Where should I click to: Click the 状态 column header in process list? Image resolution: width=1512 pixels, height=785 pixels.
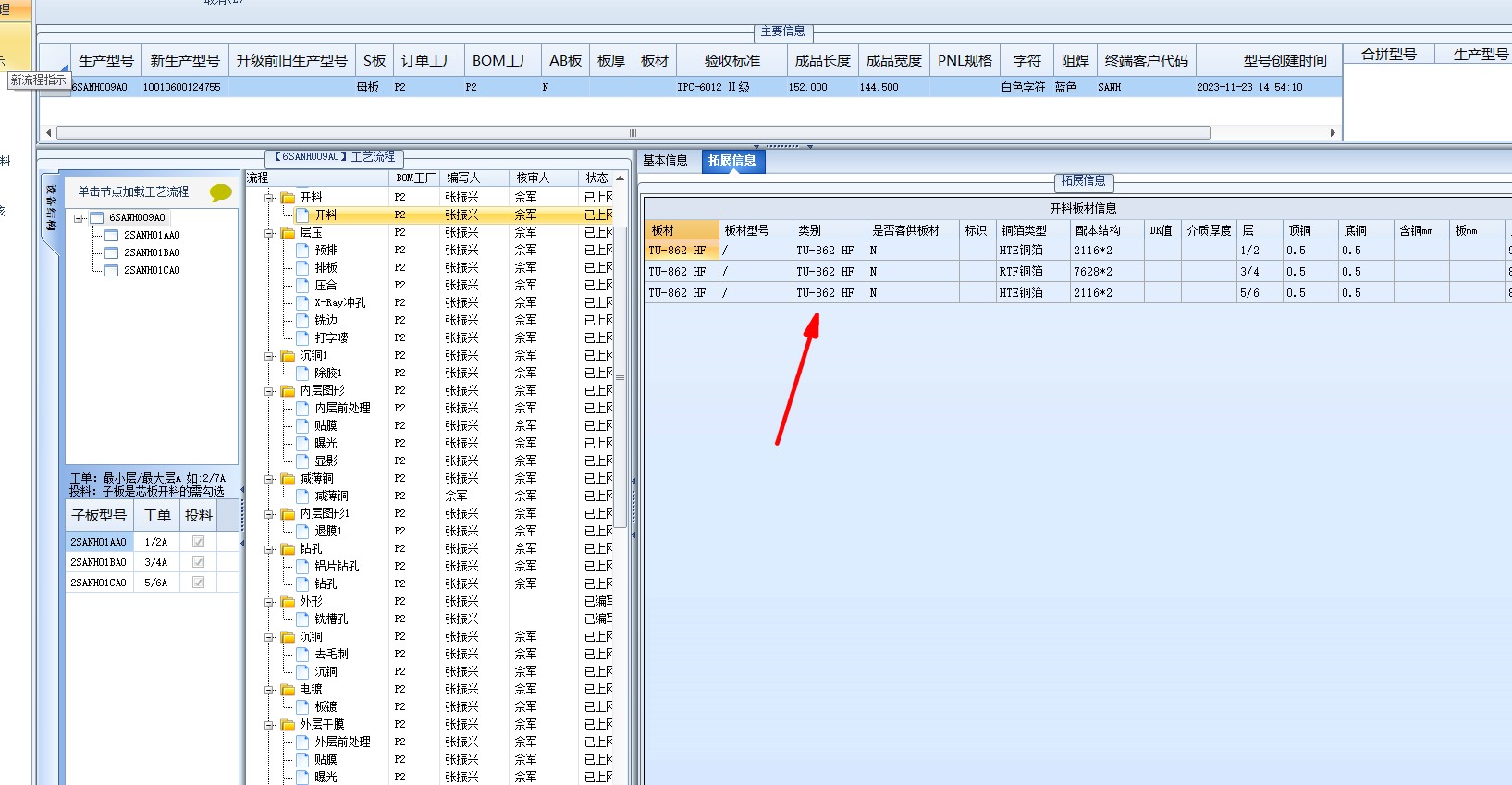[x=596, y=178]
